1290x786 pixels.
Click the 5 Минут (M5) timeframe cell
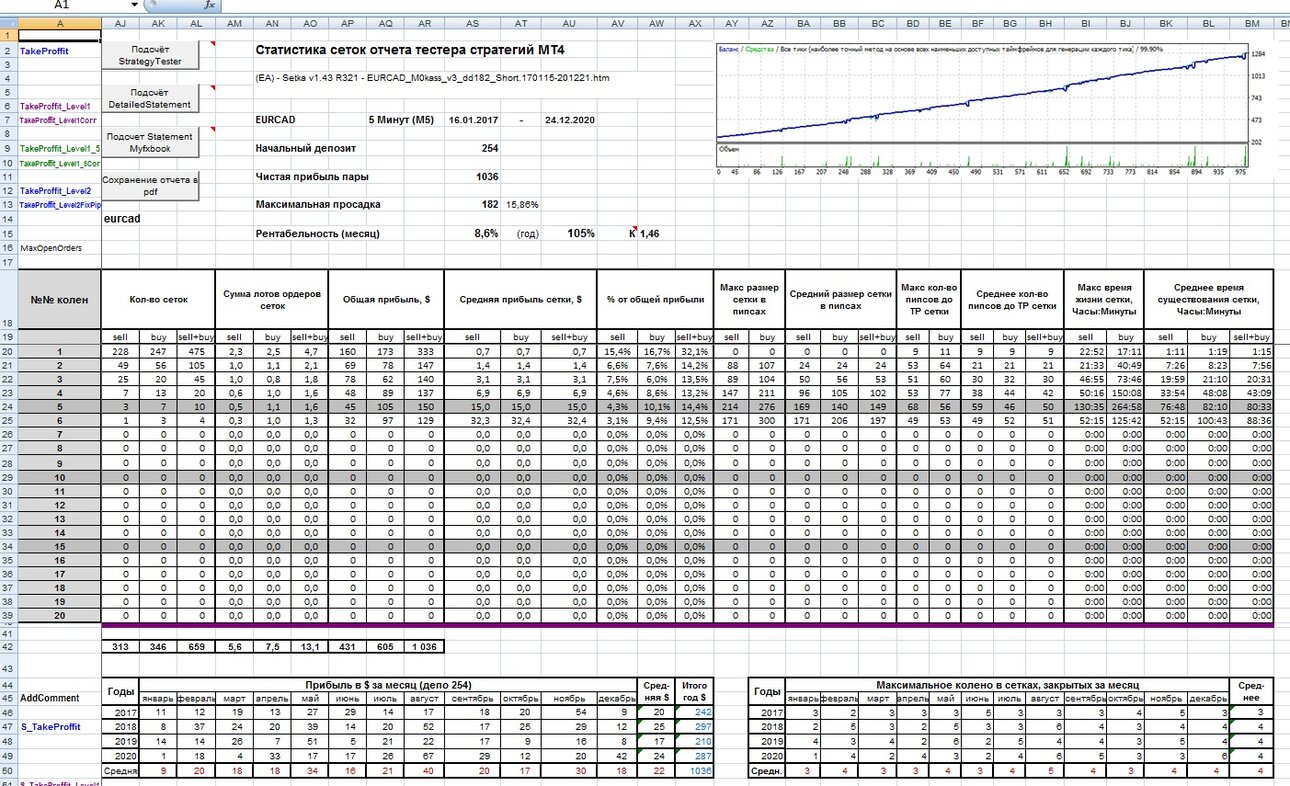click(401, 120)
